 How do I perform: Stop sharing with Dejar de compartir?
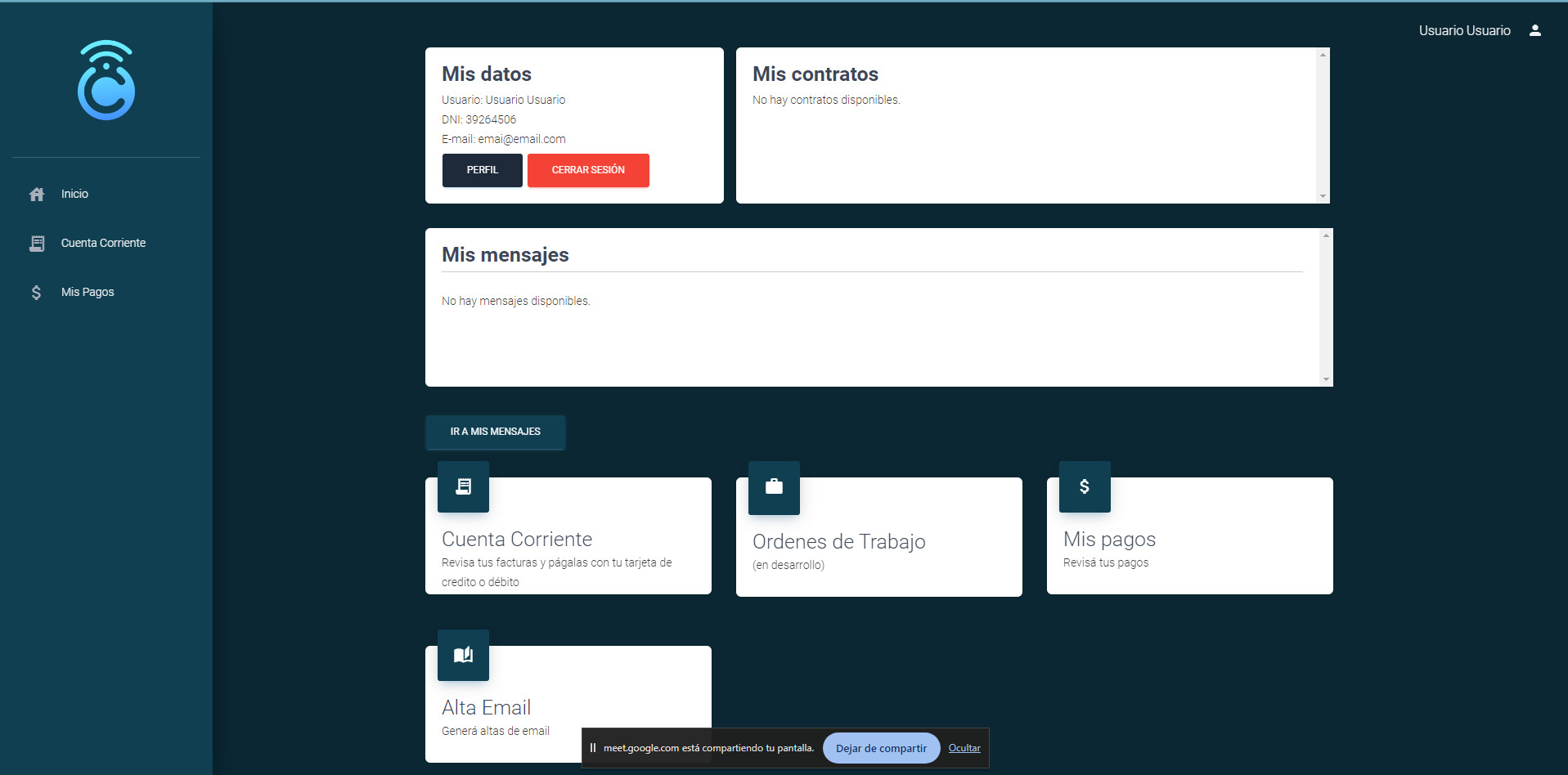[x=881, y=748]
